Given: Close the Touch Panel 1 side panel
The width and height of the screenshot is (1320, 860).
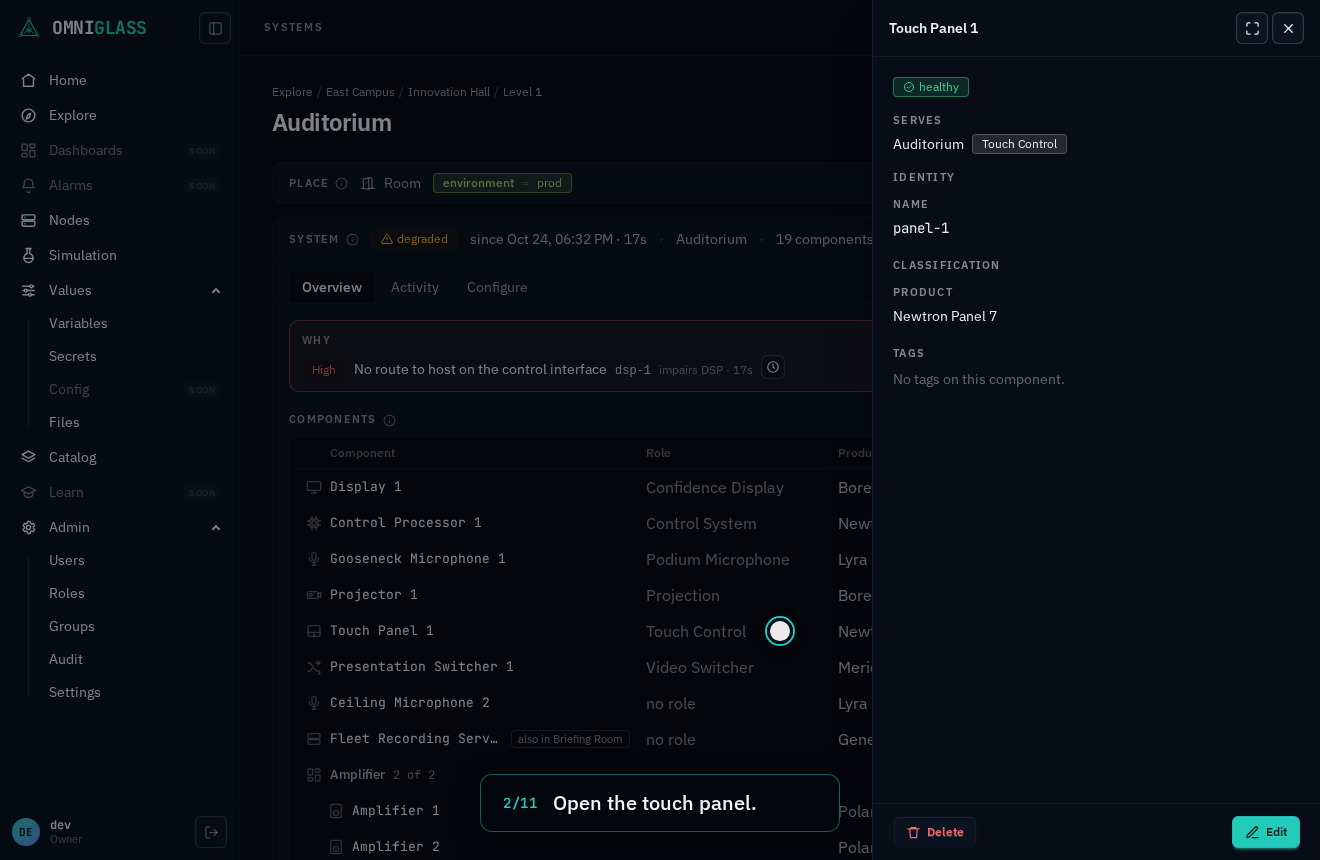Looking at the screenshot, I should click(1288, 28).
